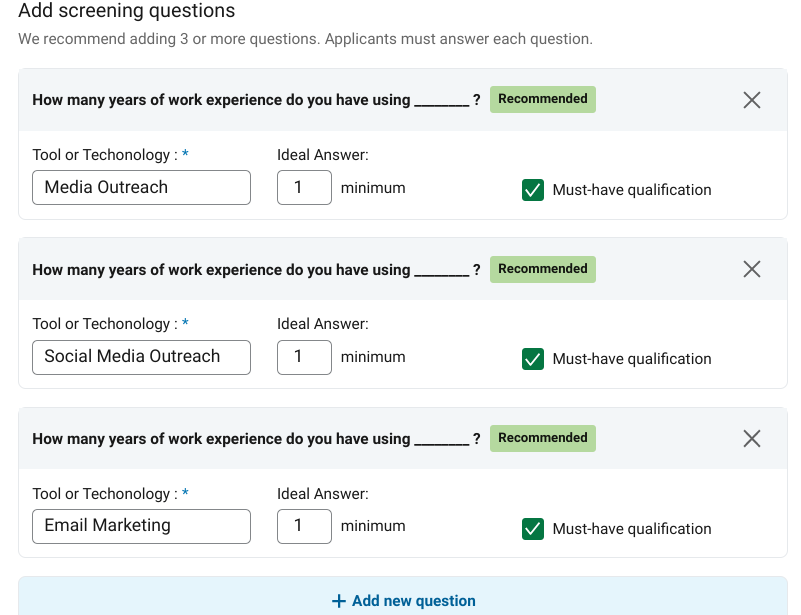Click the Add new question button

coord(403,601)
